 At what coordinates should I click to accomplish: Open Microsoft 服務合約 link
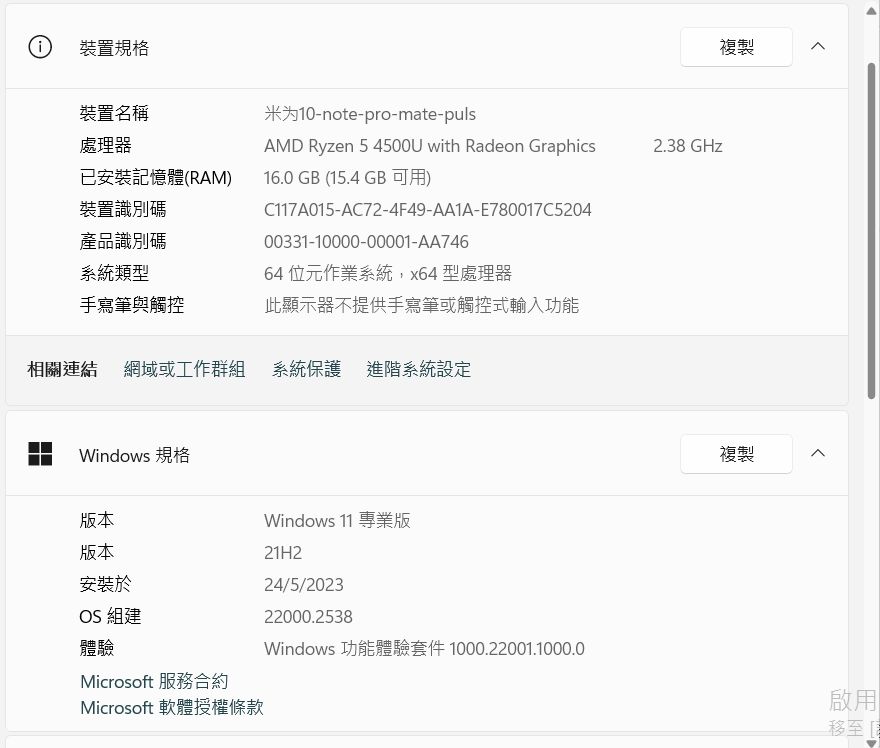click(154, 681)
